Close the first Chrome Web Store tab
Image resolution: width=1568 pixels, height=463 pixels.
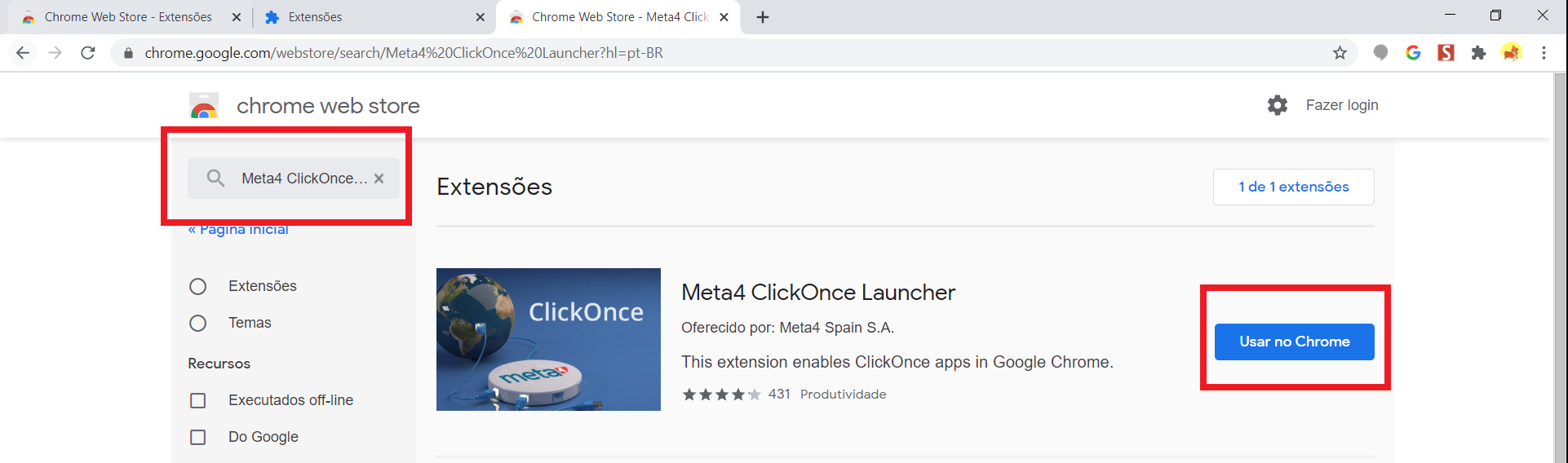click(x=237, y=17)
